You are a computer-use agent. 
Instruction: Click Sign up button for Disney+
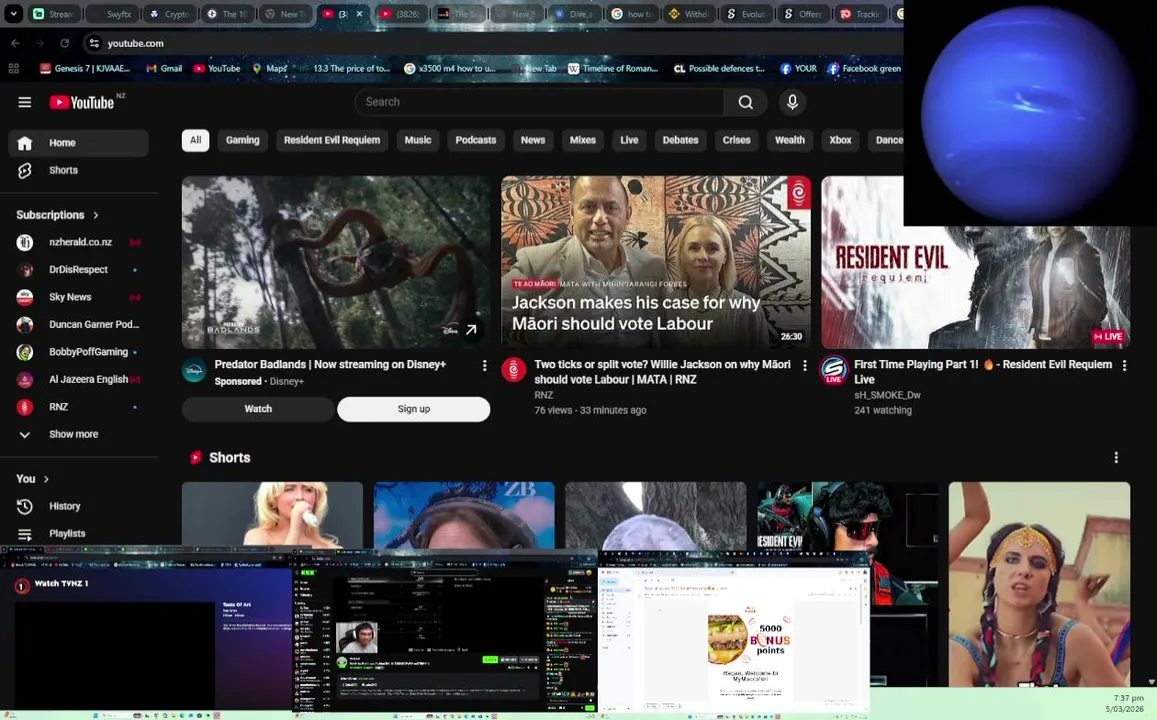pos(413,409)
